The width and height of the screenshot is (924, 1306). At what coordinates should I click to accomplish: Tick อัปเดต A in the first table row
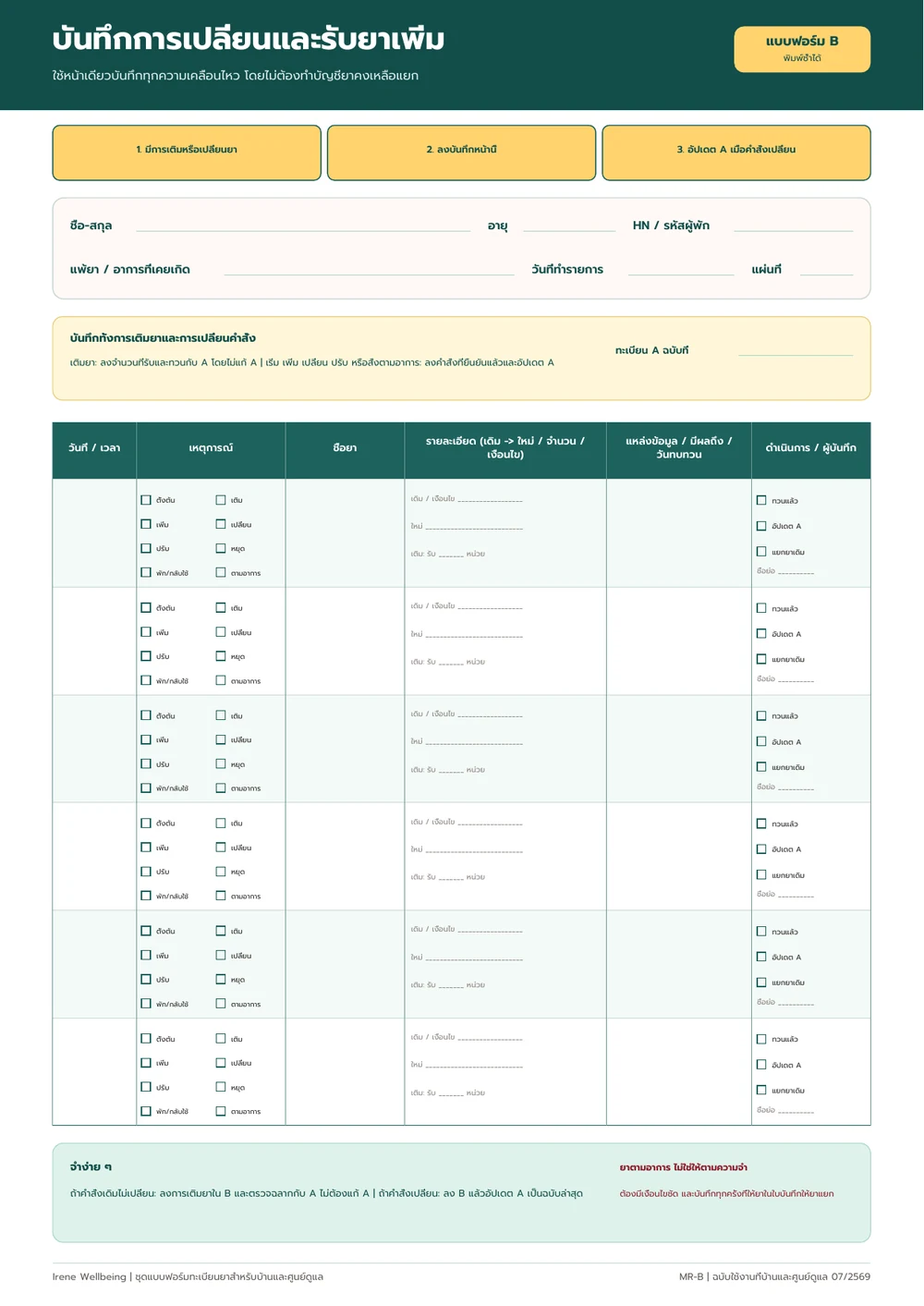(761, 526)
